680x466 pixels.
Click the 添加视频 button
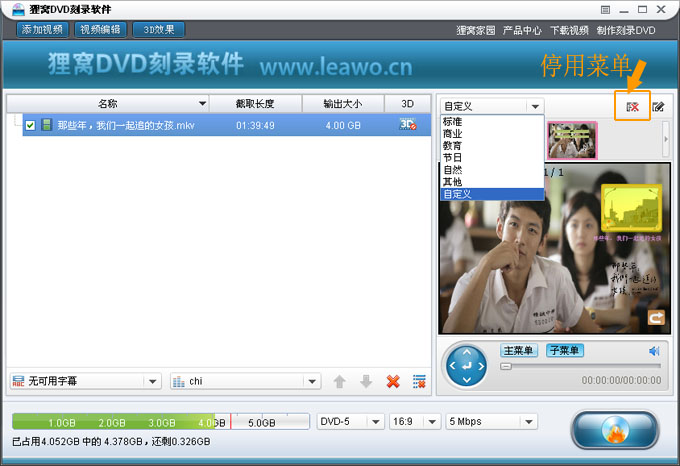pyautogui.click(x=42, y=29)
